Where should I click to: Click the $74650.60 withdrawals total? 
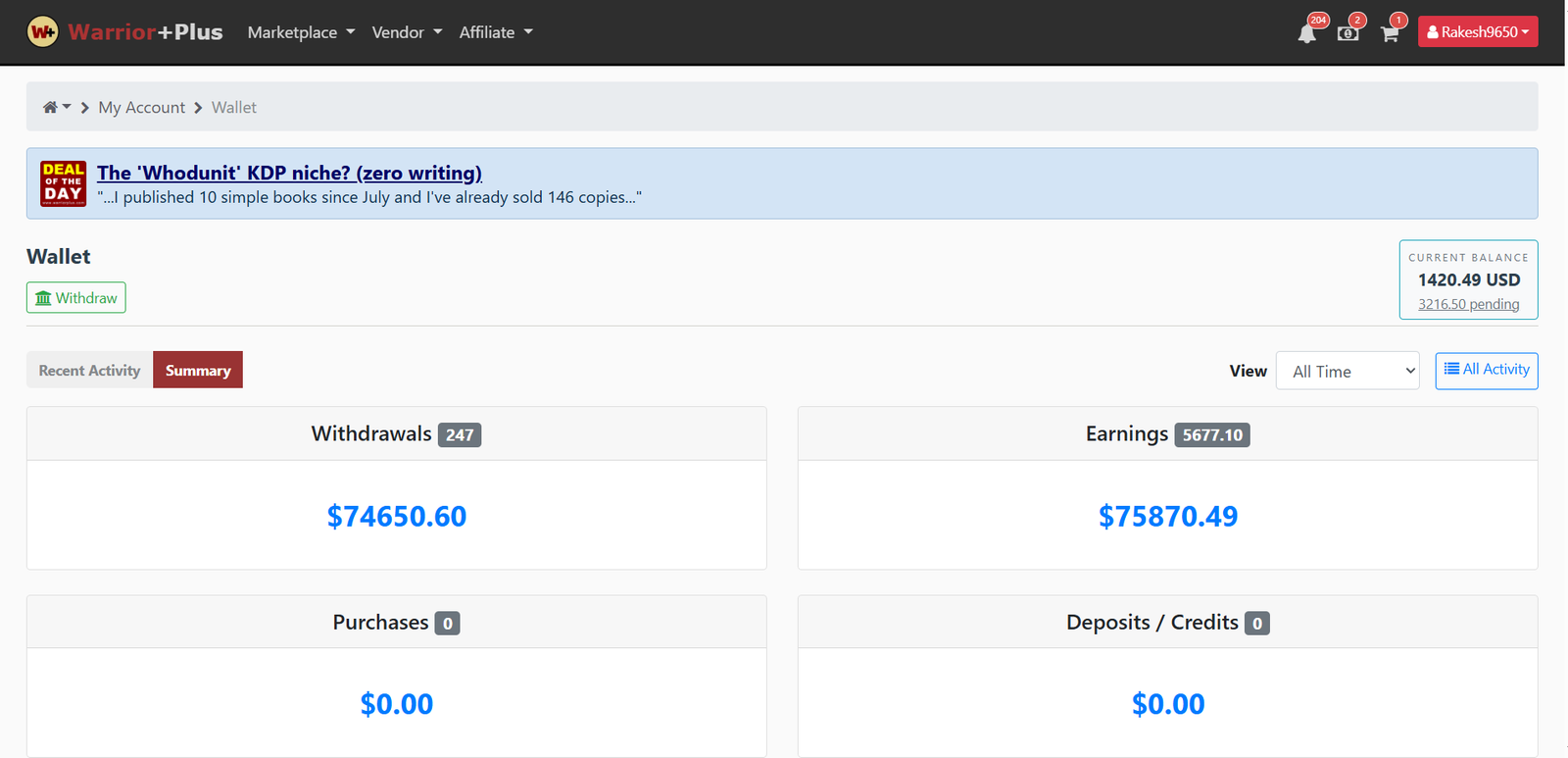pyautogui.click(x=397, y=516)
